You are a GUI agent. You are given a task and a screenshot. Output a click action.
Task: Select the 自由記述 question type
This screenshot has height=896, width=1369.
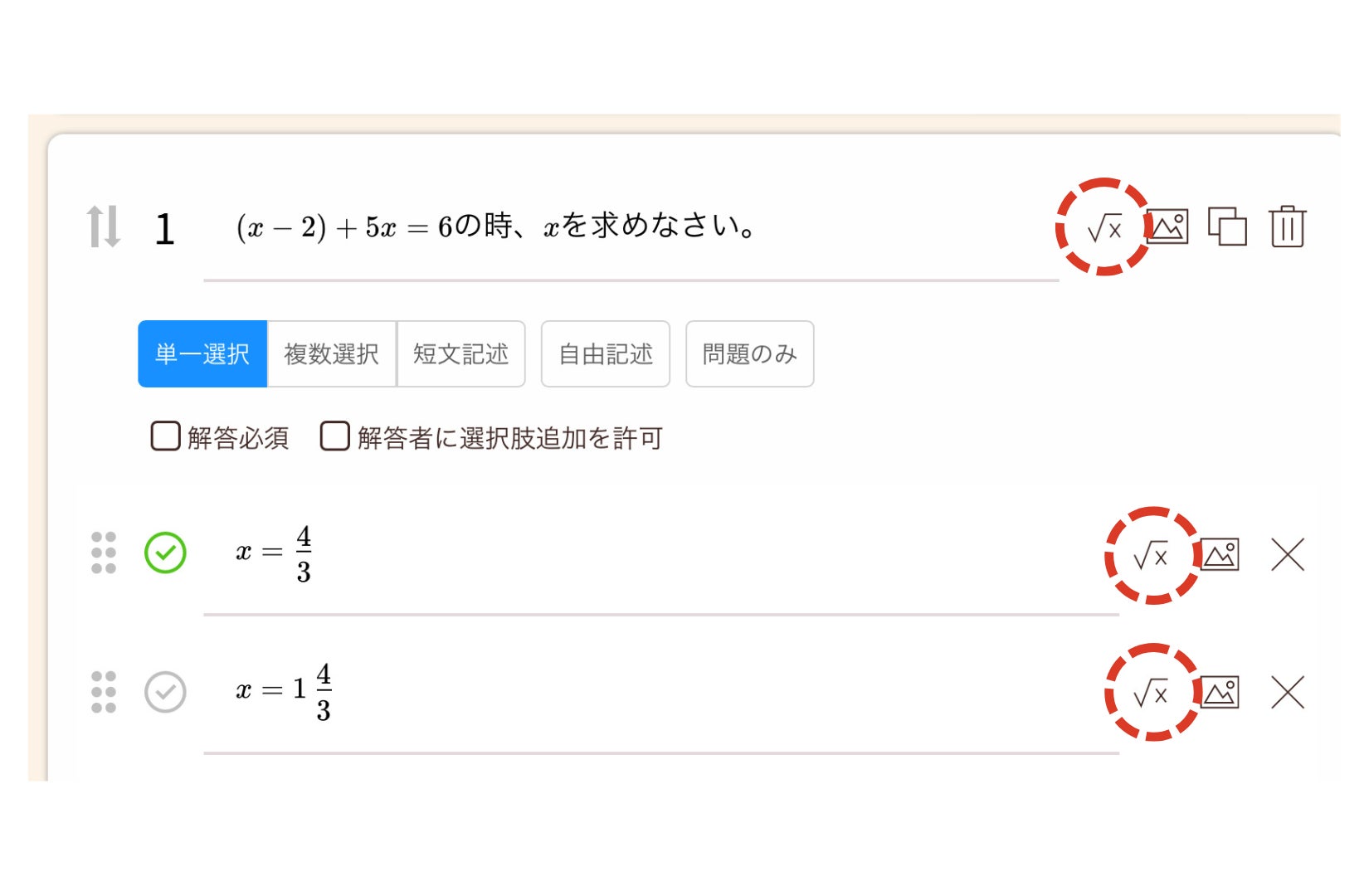click(x=606, y=354)
